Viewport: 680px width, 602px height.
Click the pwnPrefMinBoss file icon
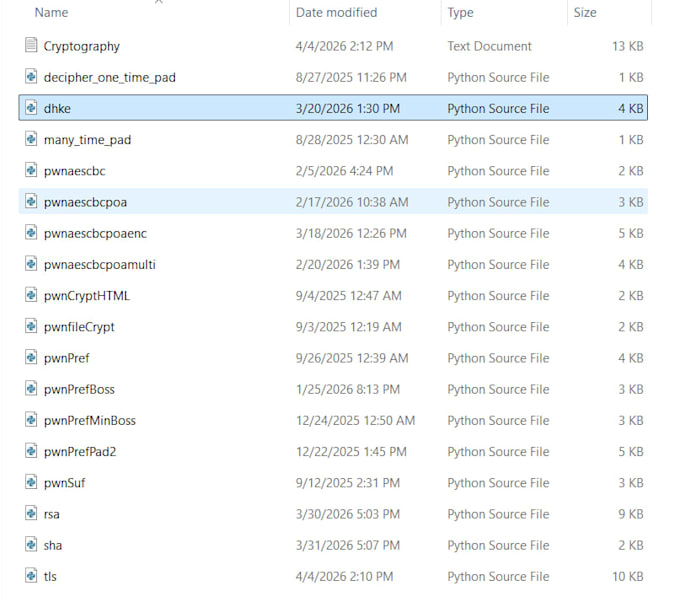[31, 420]
